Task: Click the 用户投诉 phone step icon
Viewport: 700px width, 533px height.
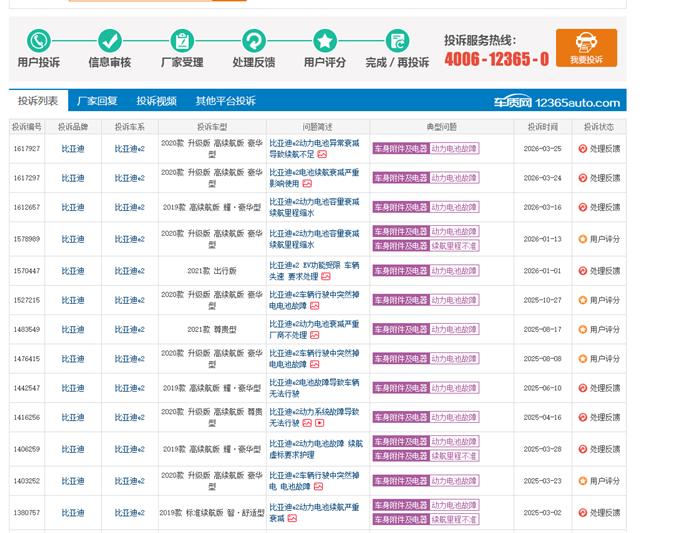Action: click(x=39, y=41)
